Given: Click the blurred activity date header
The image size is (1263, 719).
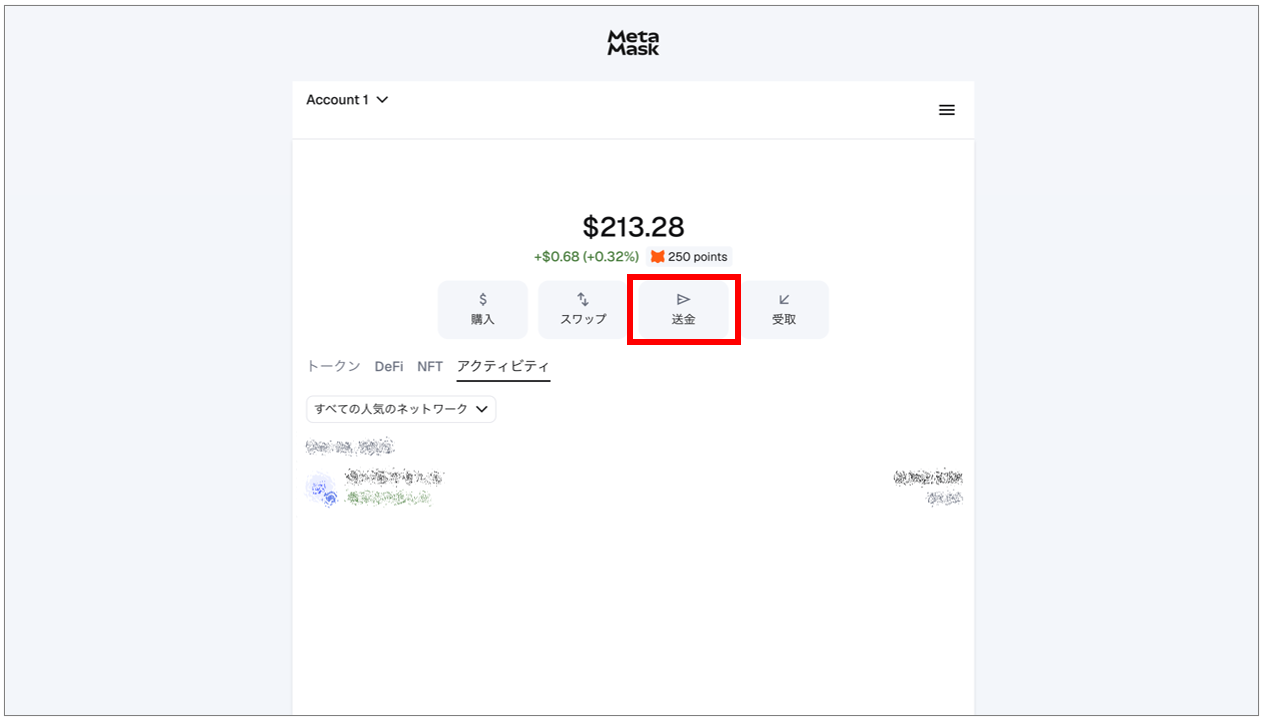Looking at the screenshot, I should (349, 446).
